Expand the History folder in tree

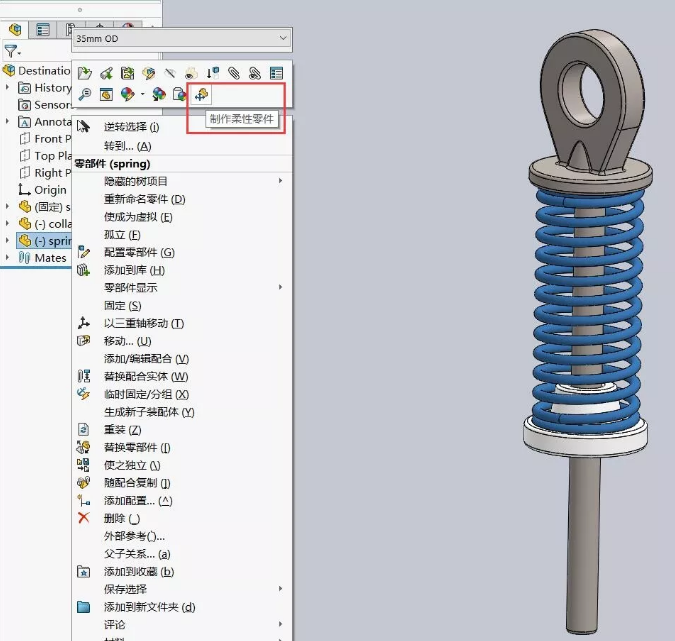coord(8,88)
